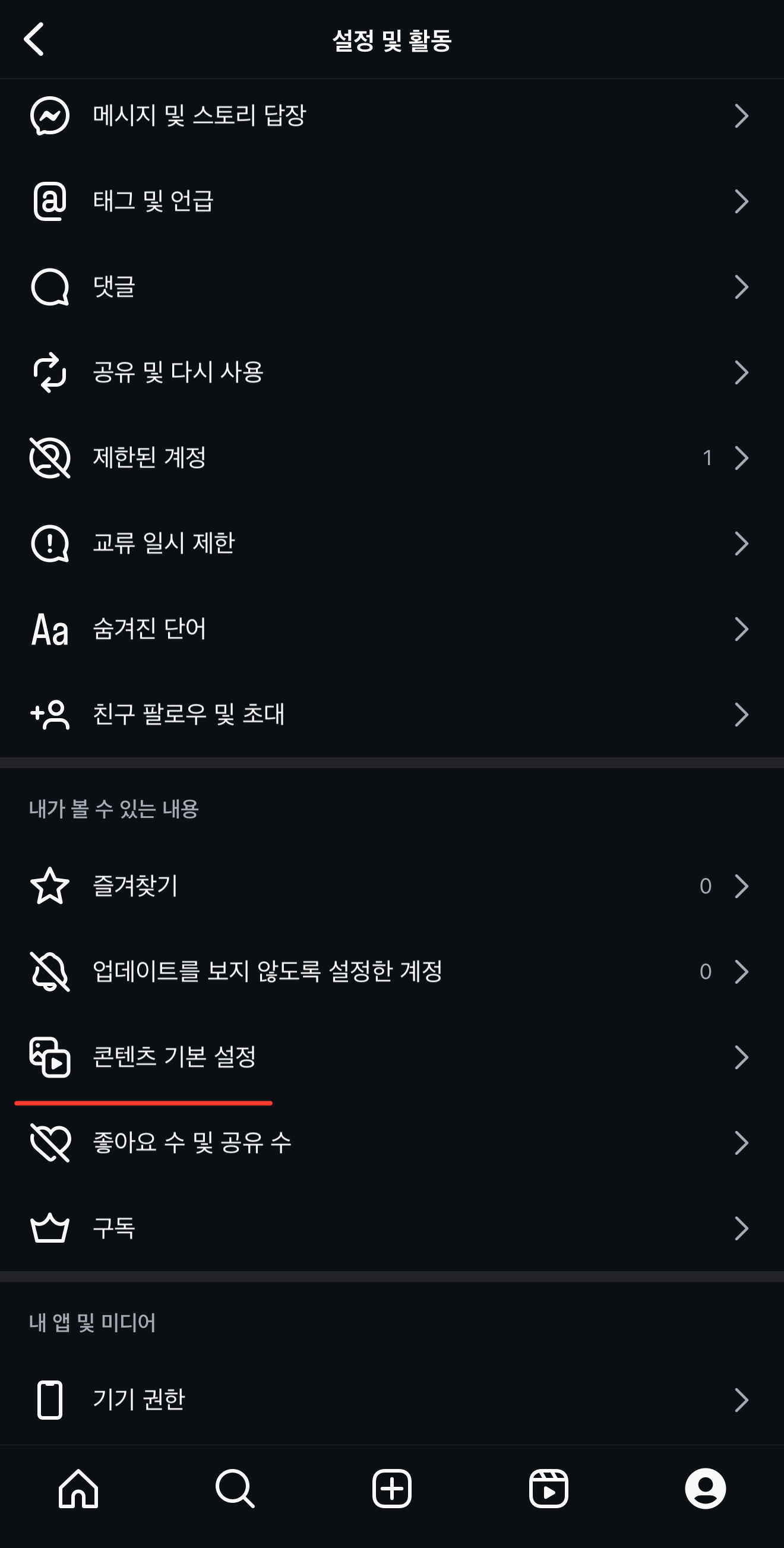Open 교류 일시 제한 setting
Viewport: 784px width, 1548px height.
click(x=391, y=544)
